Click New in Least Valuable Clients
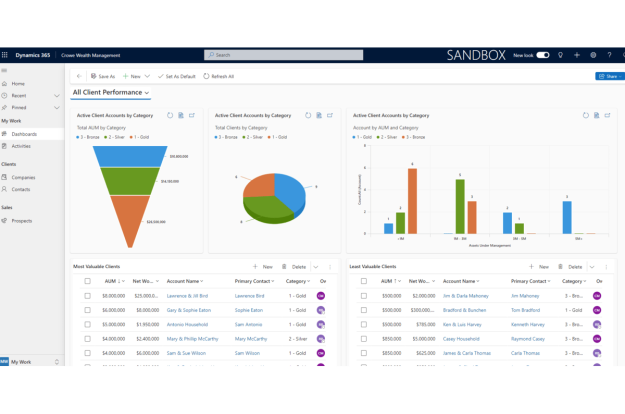The width and height of the screenshot is (625, 414). tap(539, 267)
